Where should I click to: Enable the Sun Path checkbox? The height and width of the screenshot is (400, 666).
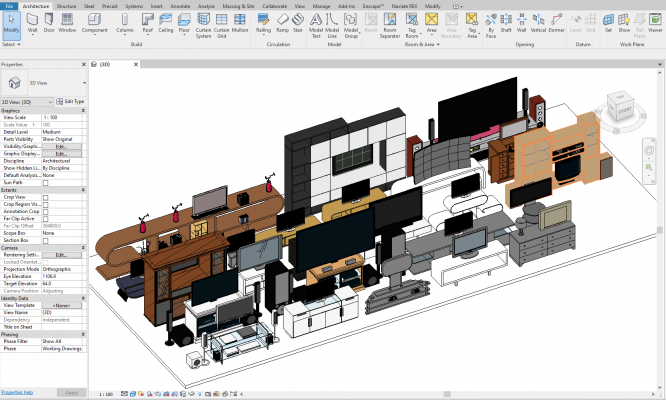click(46, 183)
